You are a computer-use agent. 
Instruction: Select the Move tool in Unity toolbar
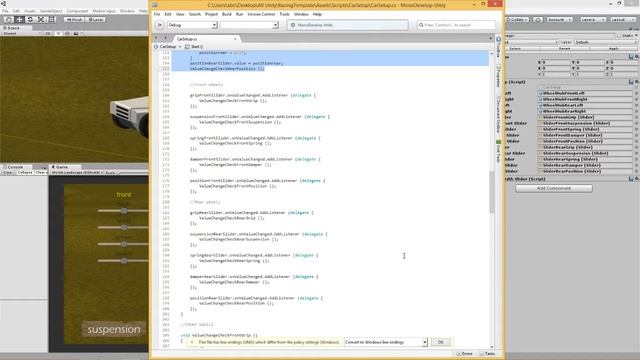point(19,20)
